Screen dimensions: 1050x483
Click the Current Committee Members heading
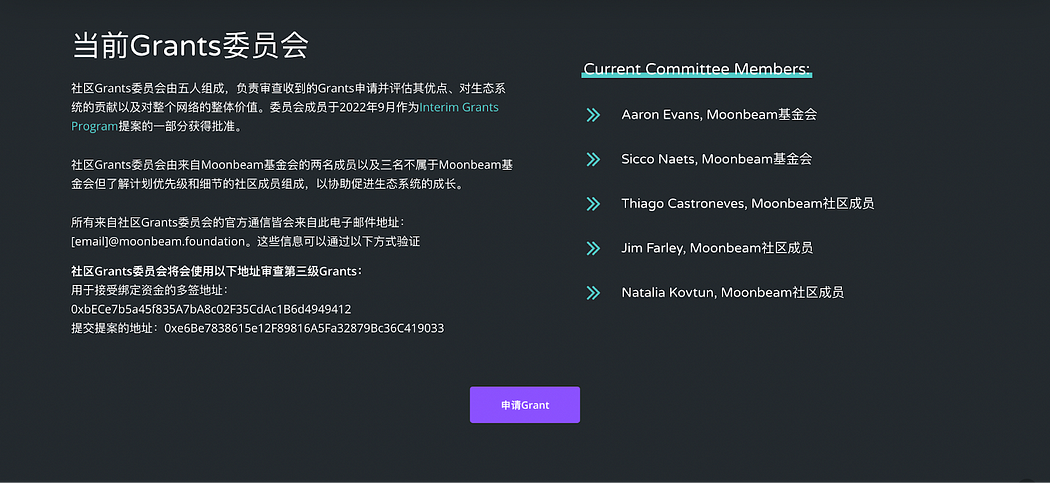(x=697, y=69)
